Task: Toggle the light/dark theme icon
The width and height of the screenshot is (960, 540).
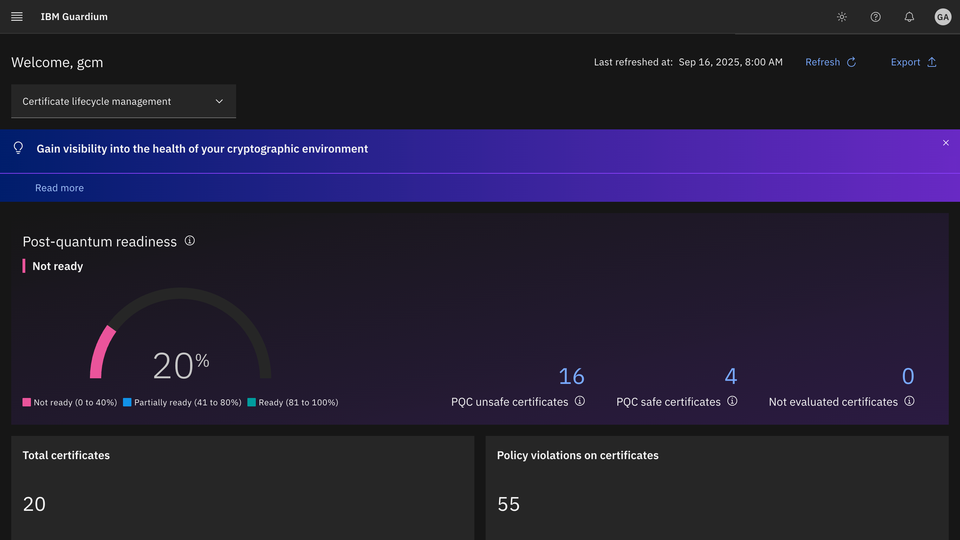Action: click(x=842, y=17)
